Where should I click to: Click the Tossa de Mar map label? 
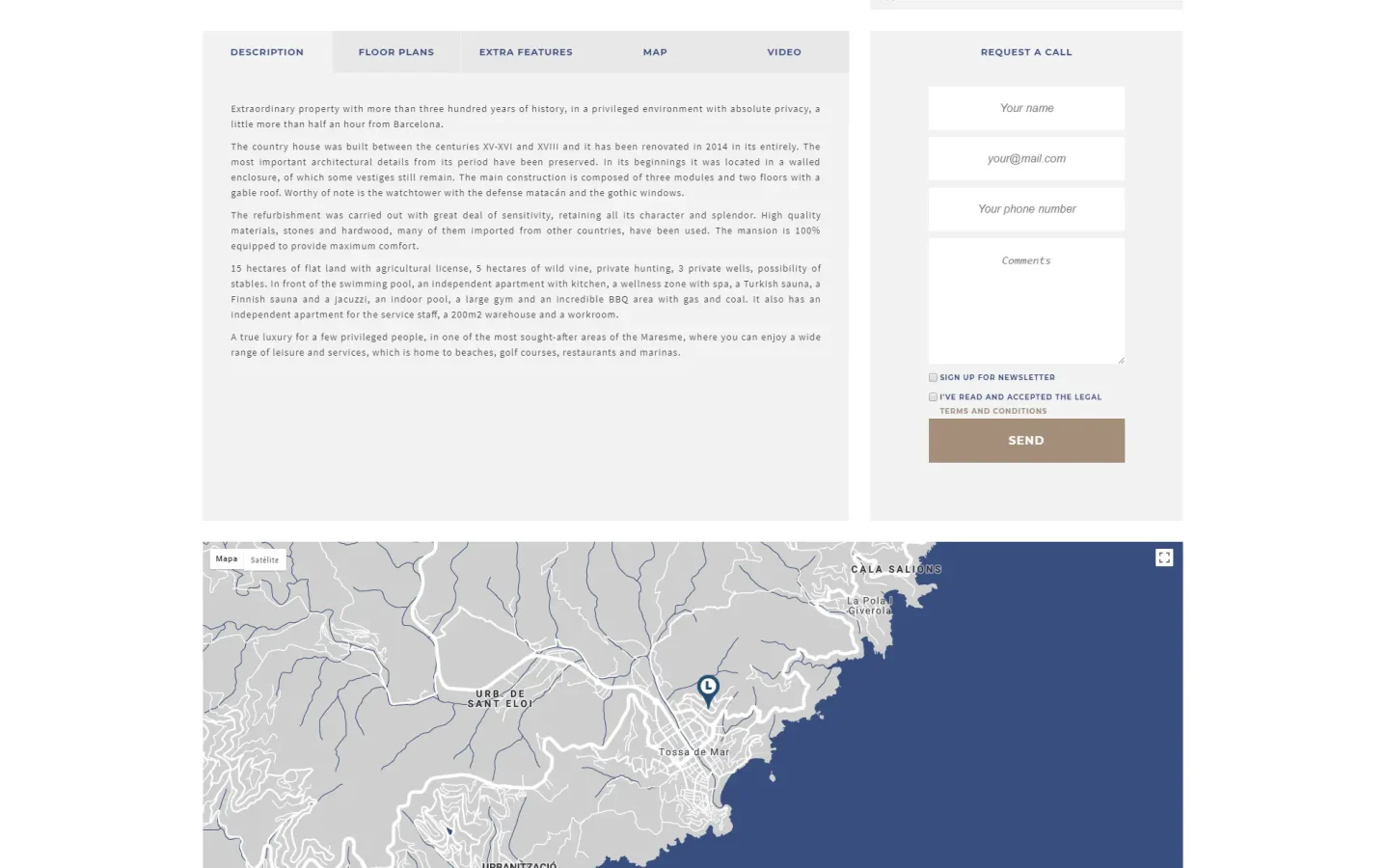coord(693,752)
